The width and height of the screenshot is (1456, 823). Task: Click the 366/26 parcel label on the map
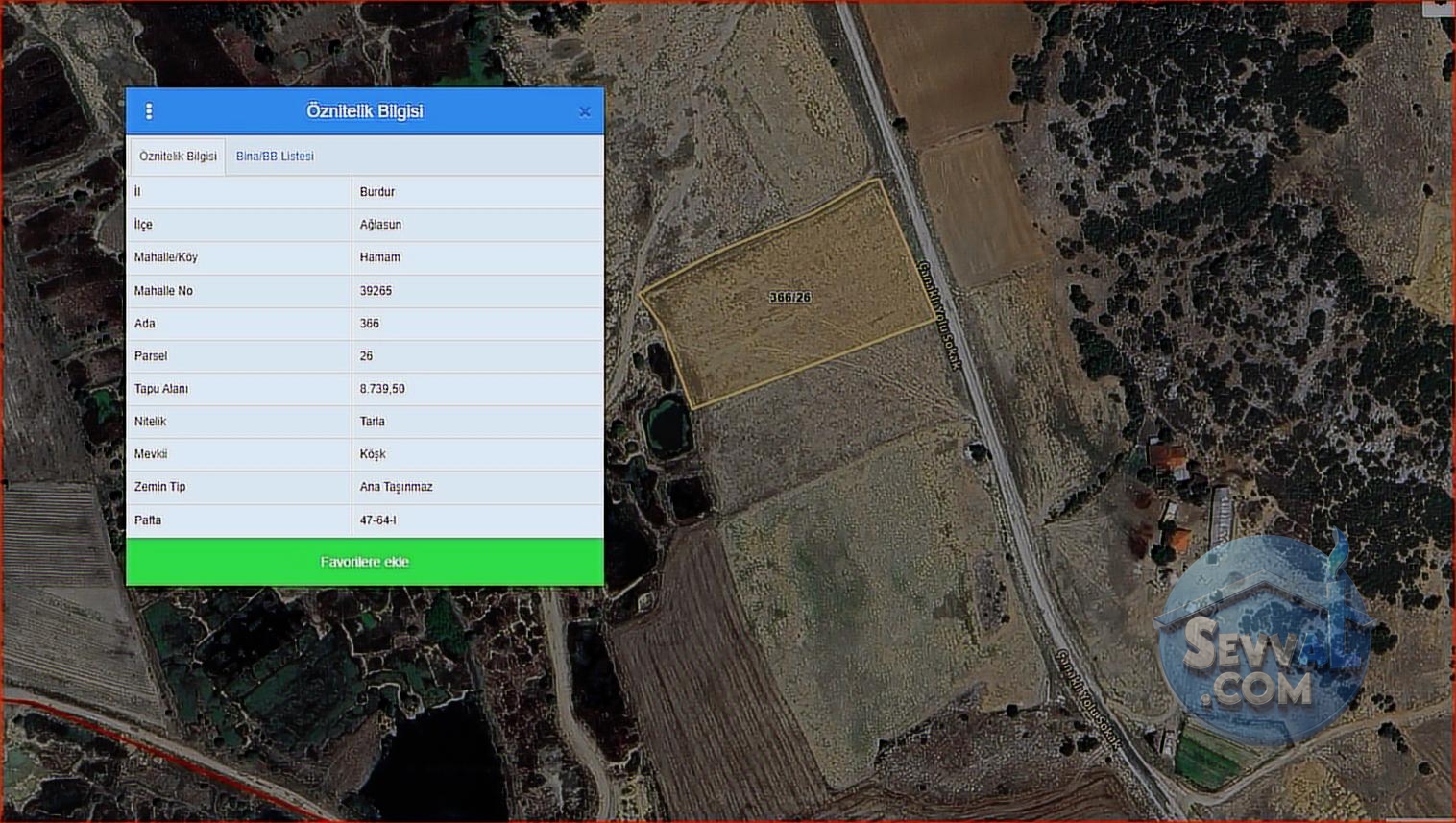pos(790,298)
